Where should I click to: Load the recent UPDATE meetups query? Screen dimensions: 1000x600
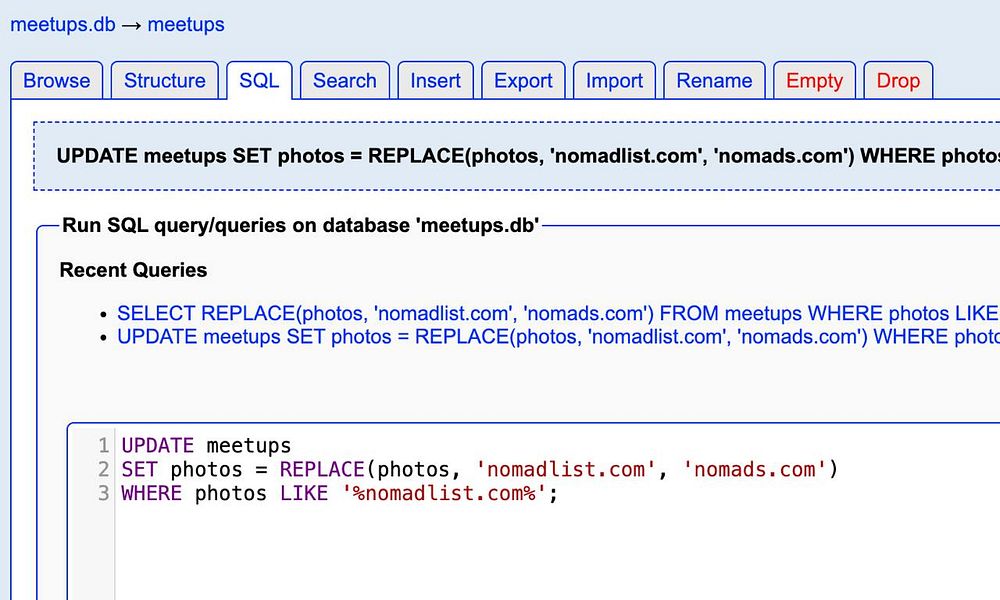coord(557,336)
